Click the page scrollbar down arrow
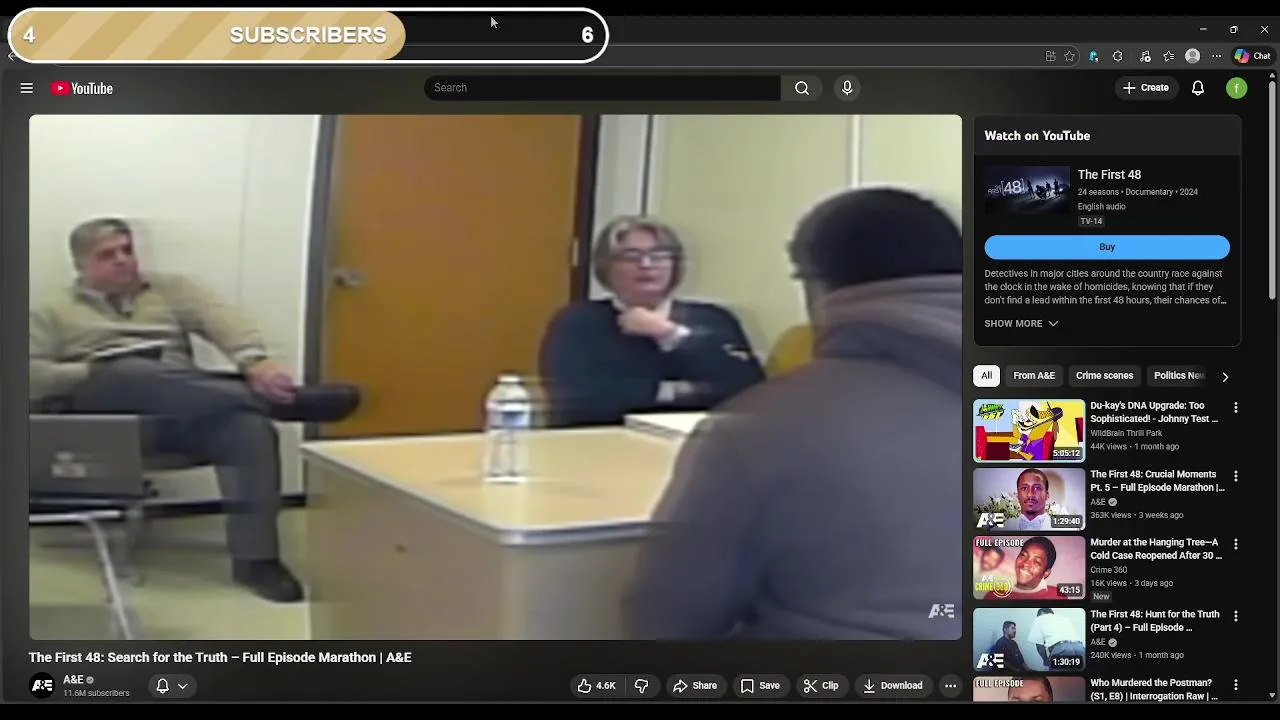Screen dimensions: 1280x720 tap(1272, 695)
